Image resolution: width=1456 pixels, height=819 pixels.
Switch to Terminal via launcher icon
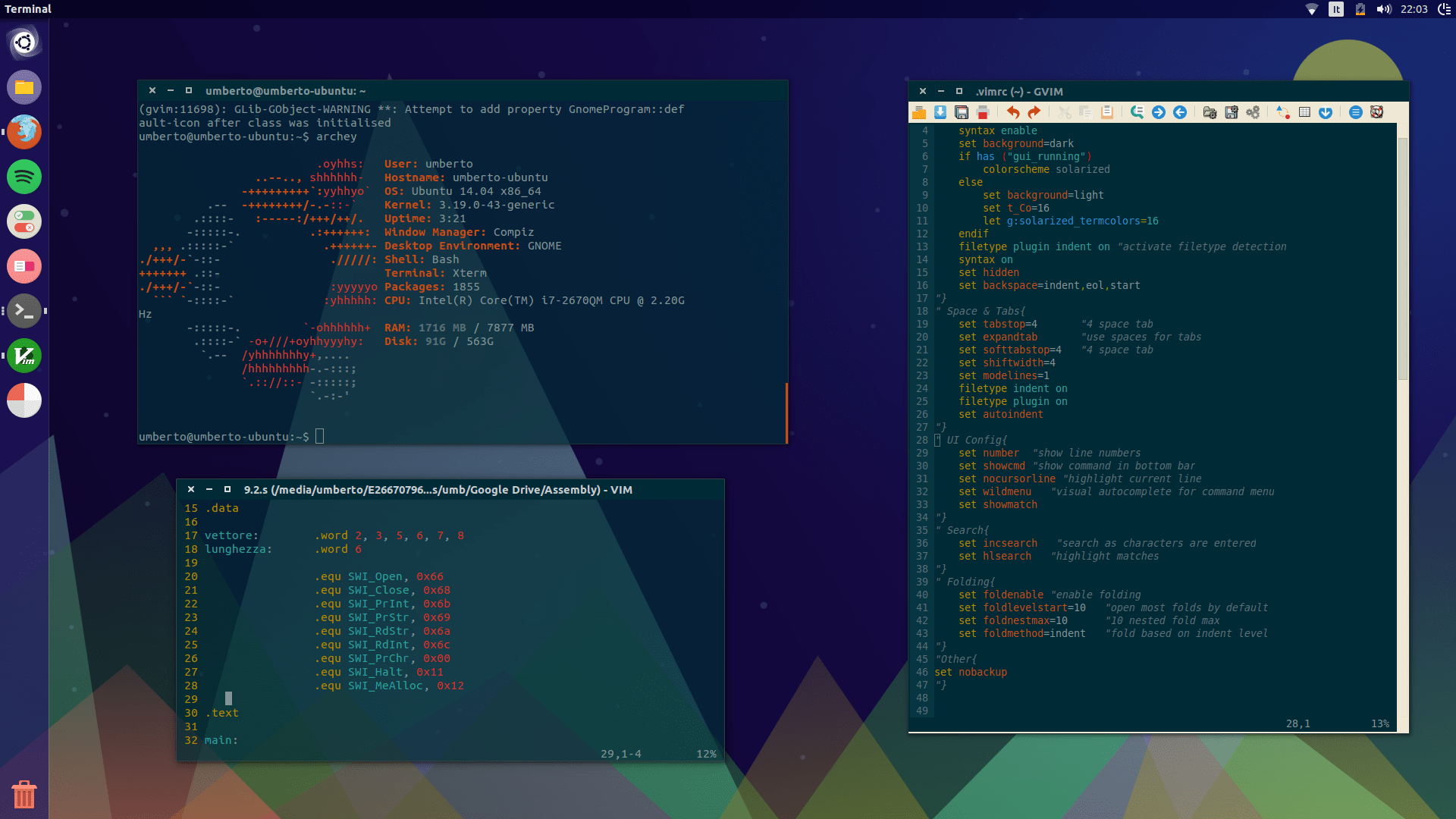[24, 311]
